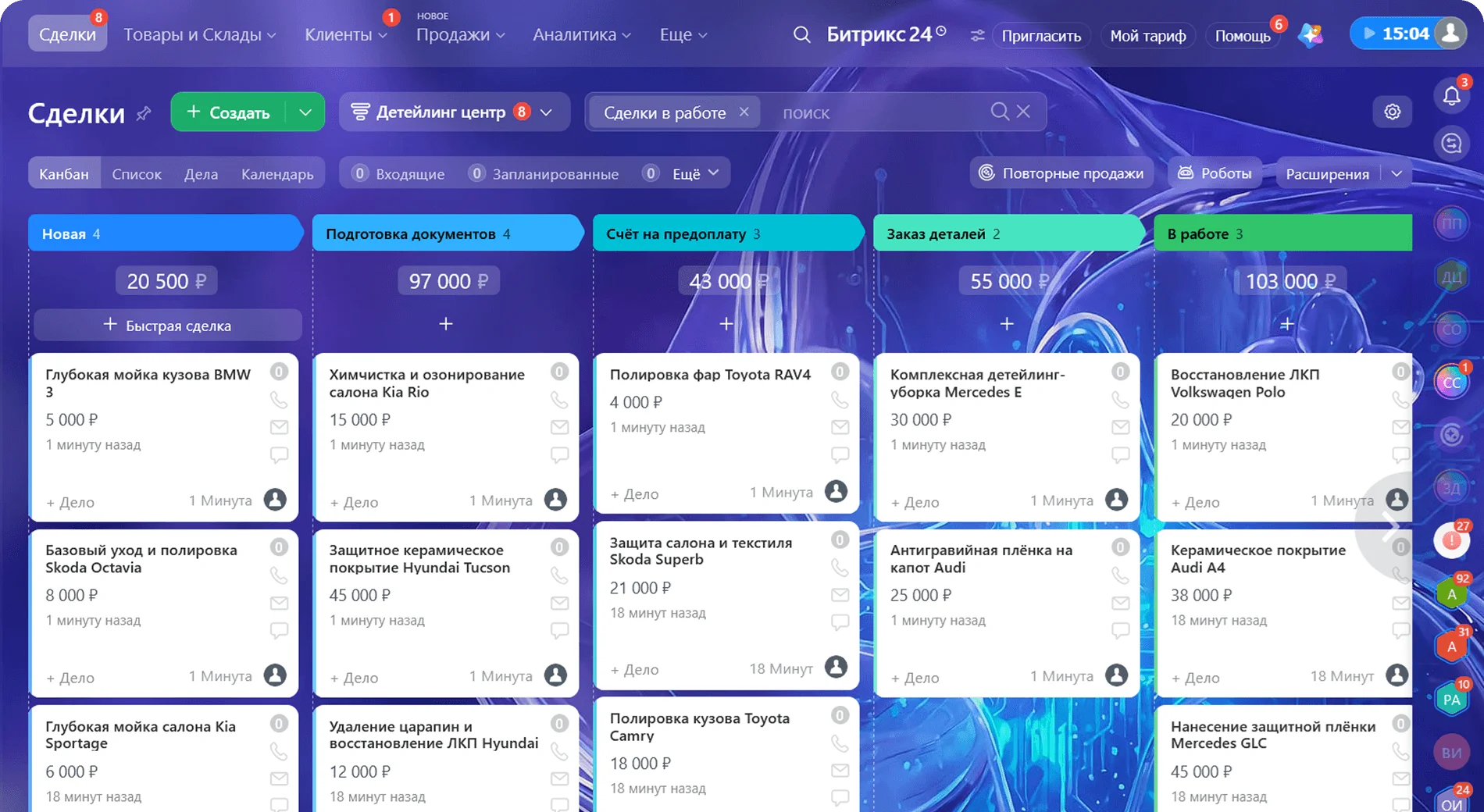Open the Дела view tab
The image size is (1484, 812).
coord(201,173)
